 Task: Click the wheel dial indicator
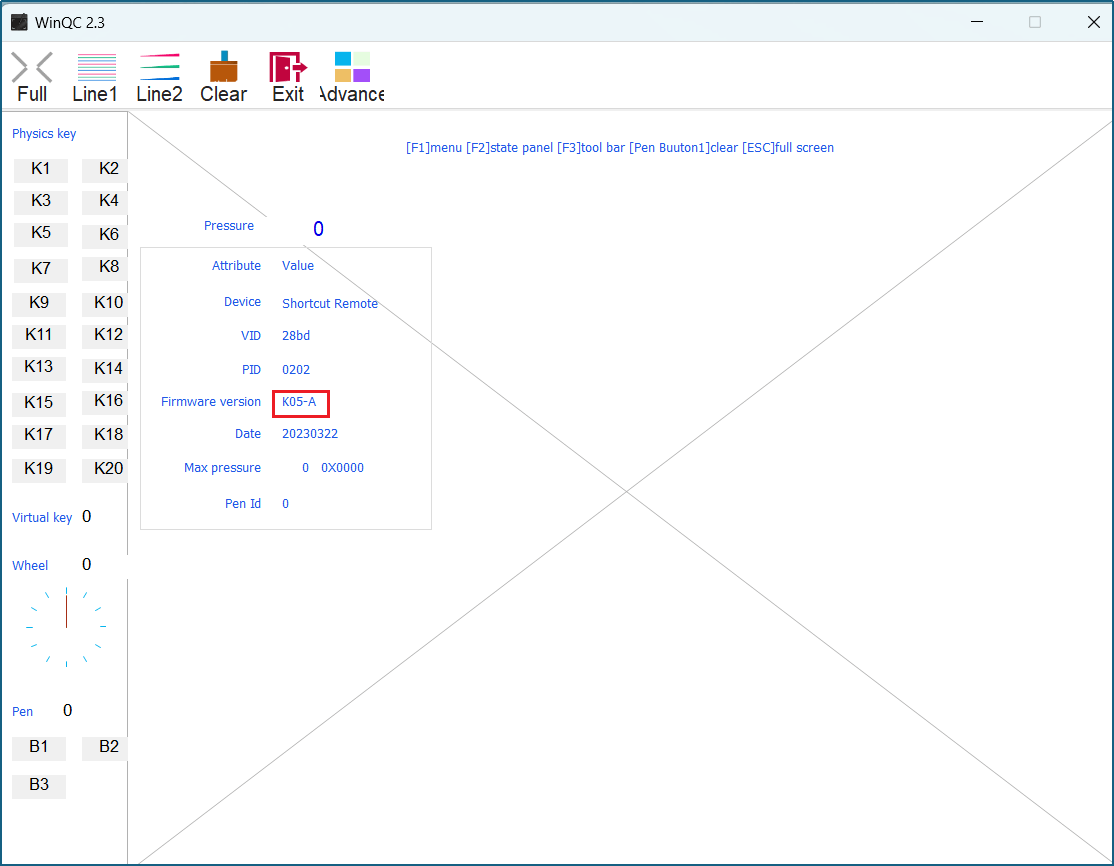pos(66,626)
